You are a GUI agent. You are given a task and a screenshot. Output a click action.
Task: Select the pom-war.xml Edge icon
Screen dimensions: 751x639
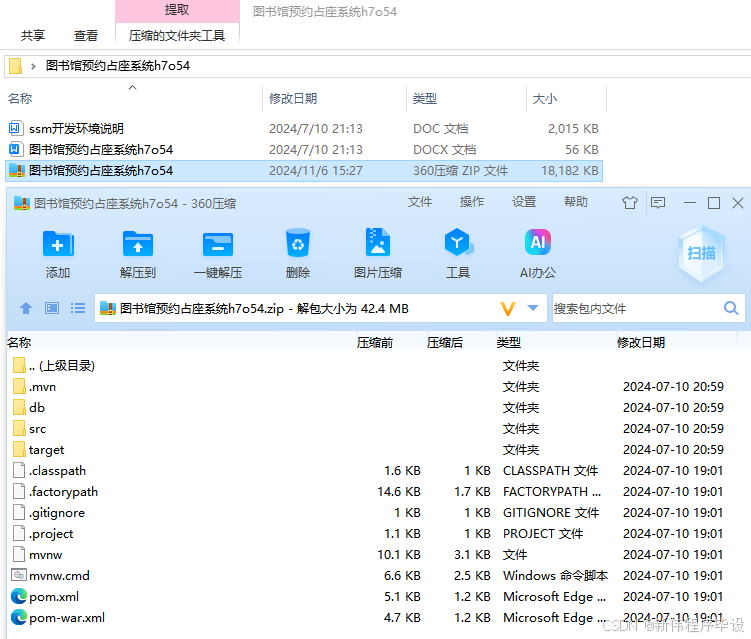19,617
